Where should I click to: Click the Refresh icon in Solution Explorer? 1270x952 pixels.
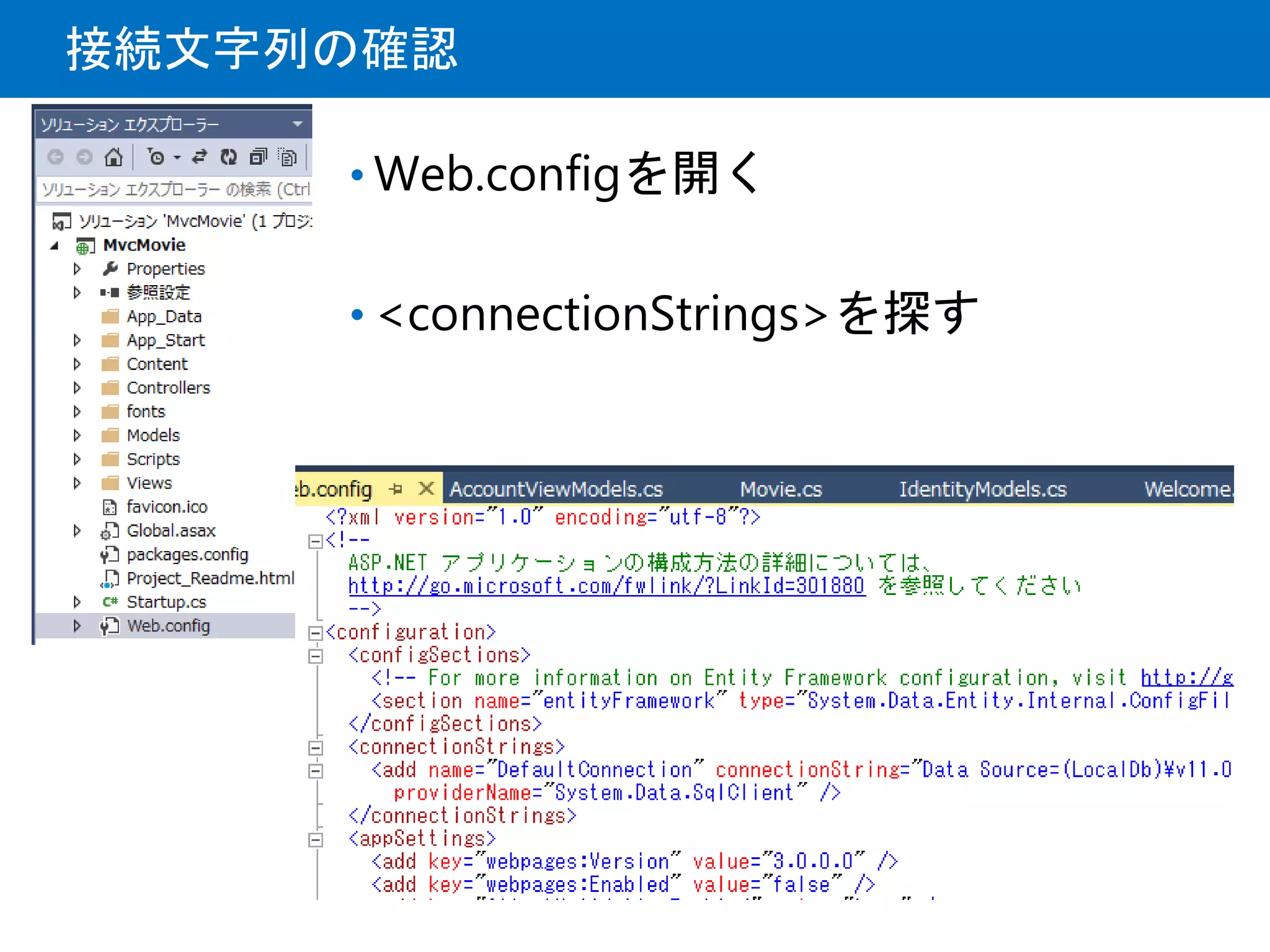pyautogui.click(x=228, y=157)
